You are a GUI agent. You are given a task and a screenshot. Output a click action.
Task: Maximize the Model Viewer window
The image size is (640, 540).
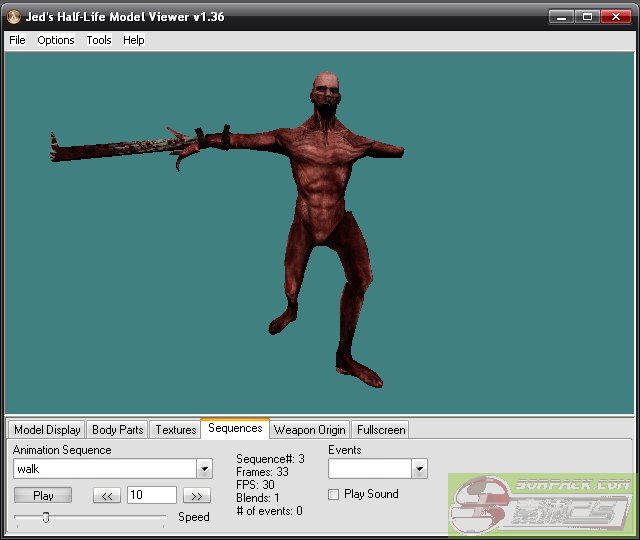pos(587,17)
